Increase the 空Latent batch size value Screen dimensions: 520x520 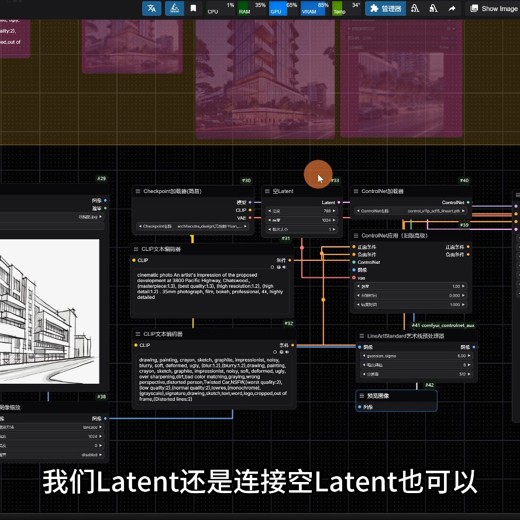coord(334,229)
